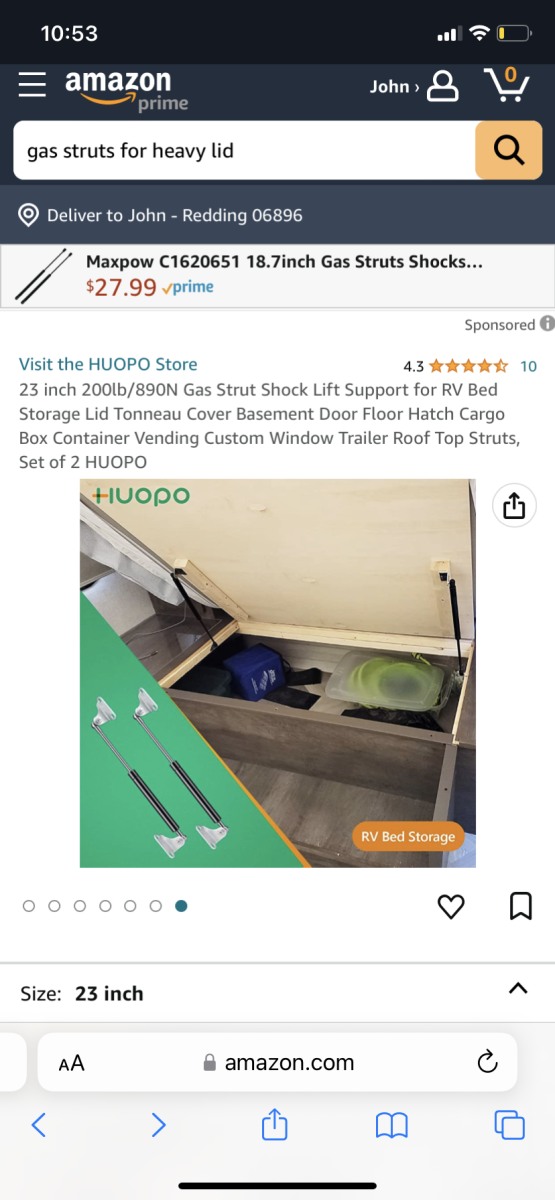Go back with Safari back arrow
The height and width of the screenshot is (1200, 555).
(x=39, y=1125)
